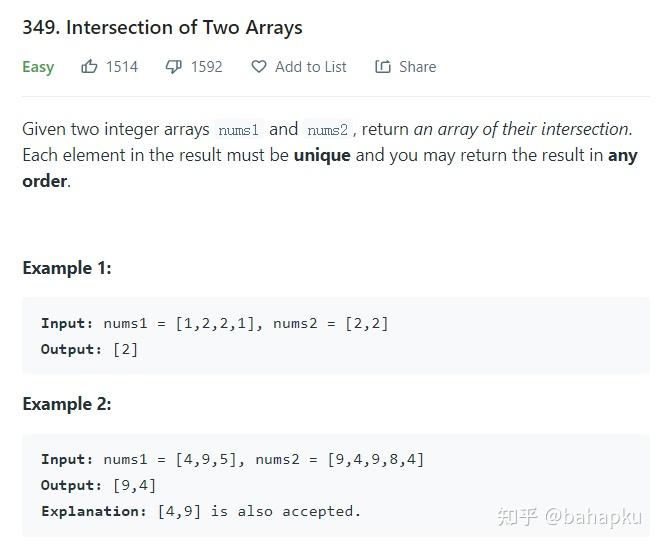Click the Example 1 Output [2] line
Screen dimensions: 660x548
coord(90,349)
